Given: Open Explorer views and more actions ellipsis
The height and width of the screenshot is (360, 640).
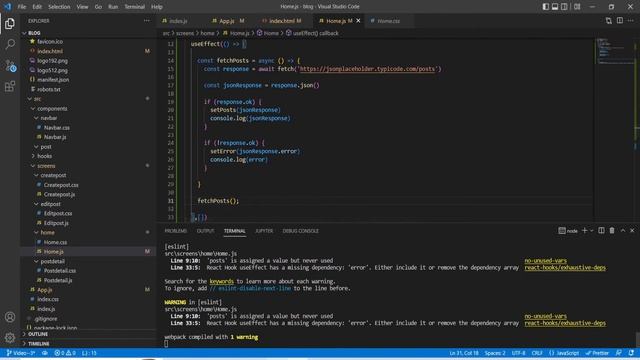Looking at the screenshot, I should [x=147, y=21].
